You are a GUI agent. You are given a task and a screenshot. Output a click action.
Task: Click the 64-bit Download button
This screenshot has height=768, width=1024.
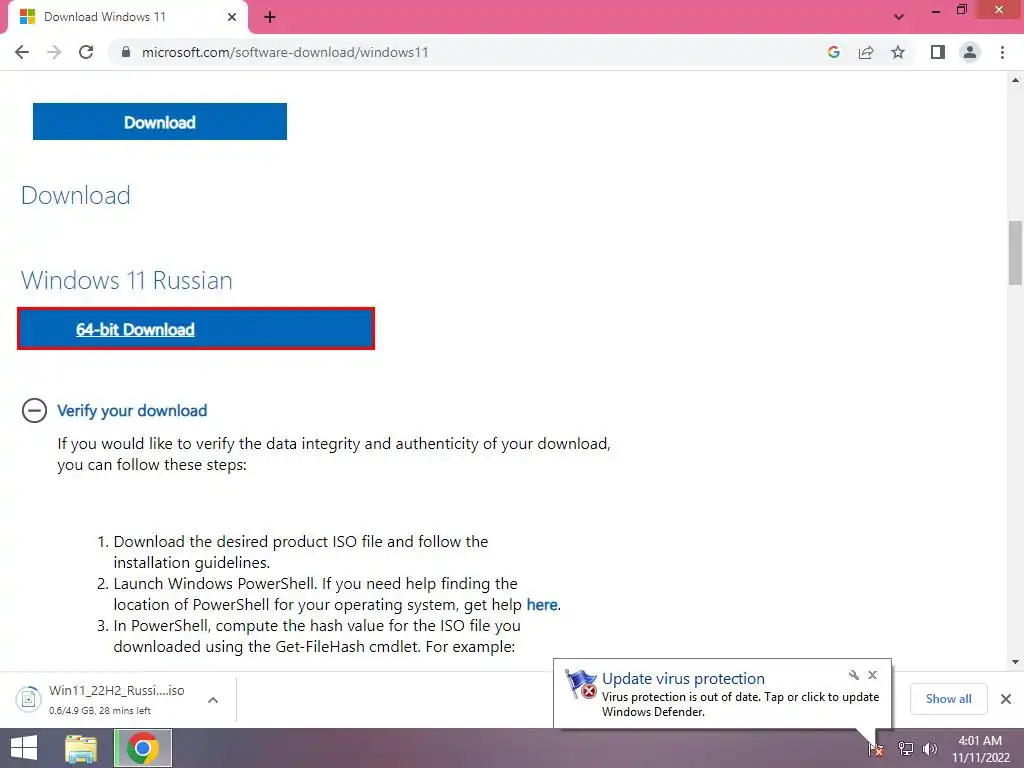196,328
